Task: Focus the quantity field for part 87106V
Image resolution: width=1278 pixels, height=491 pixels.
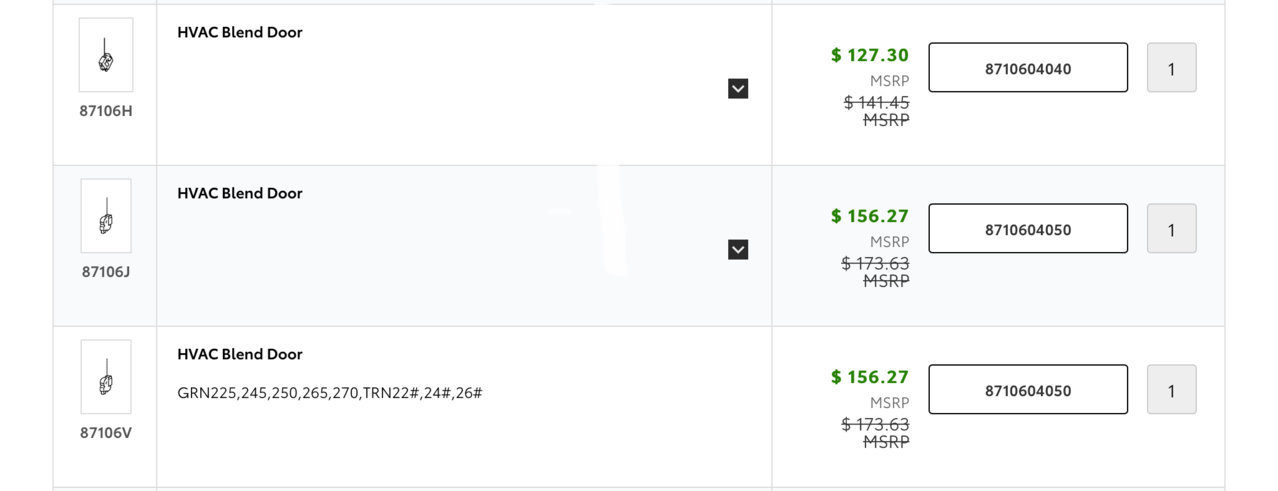Action: (x=1171, y=390)
